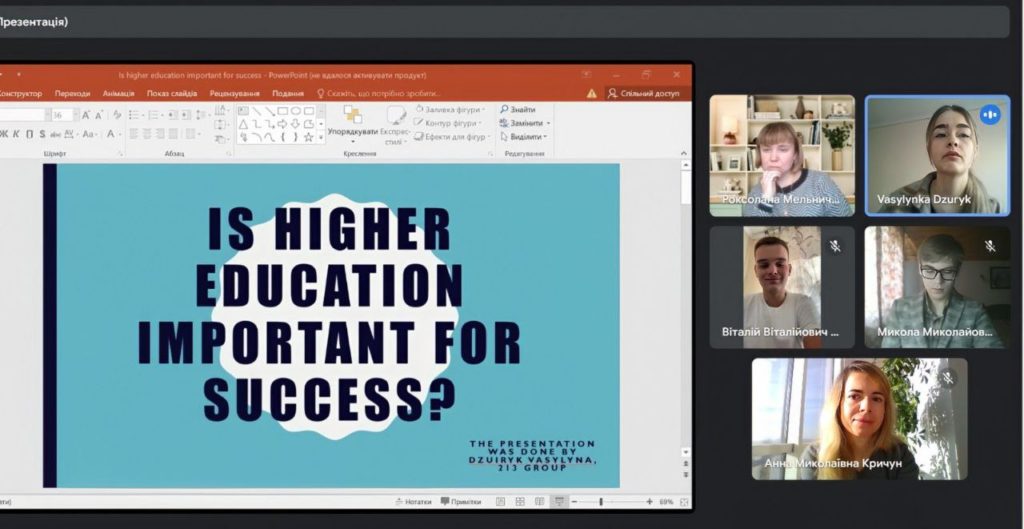
Task: Open Виділити selection dropdown
Action: [523, 137]
